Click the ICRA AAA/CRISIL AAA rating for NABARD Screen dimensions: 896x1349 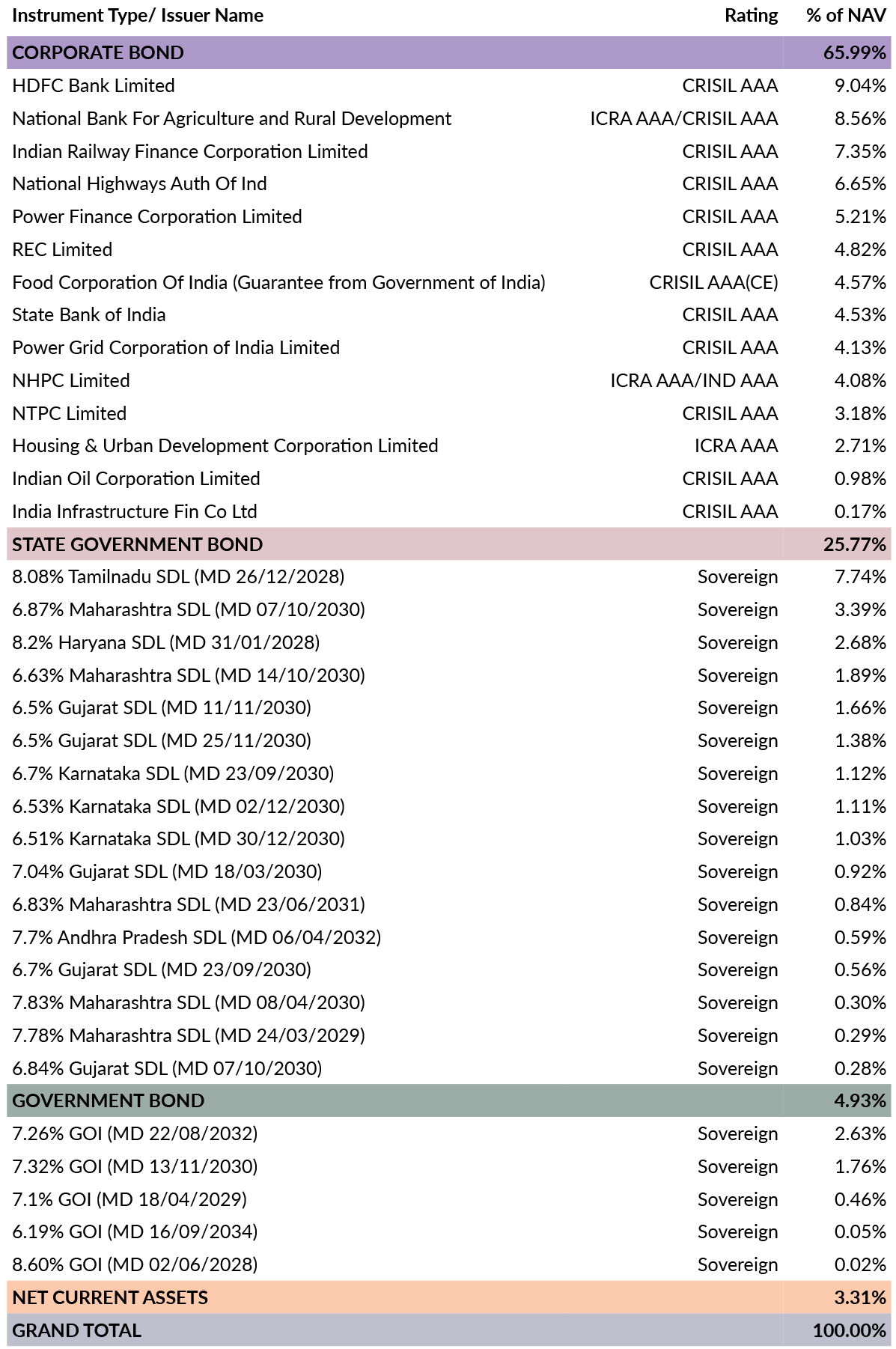tap(683, 118)
